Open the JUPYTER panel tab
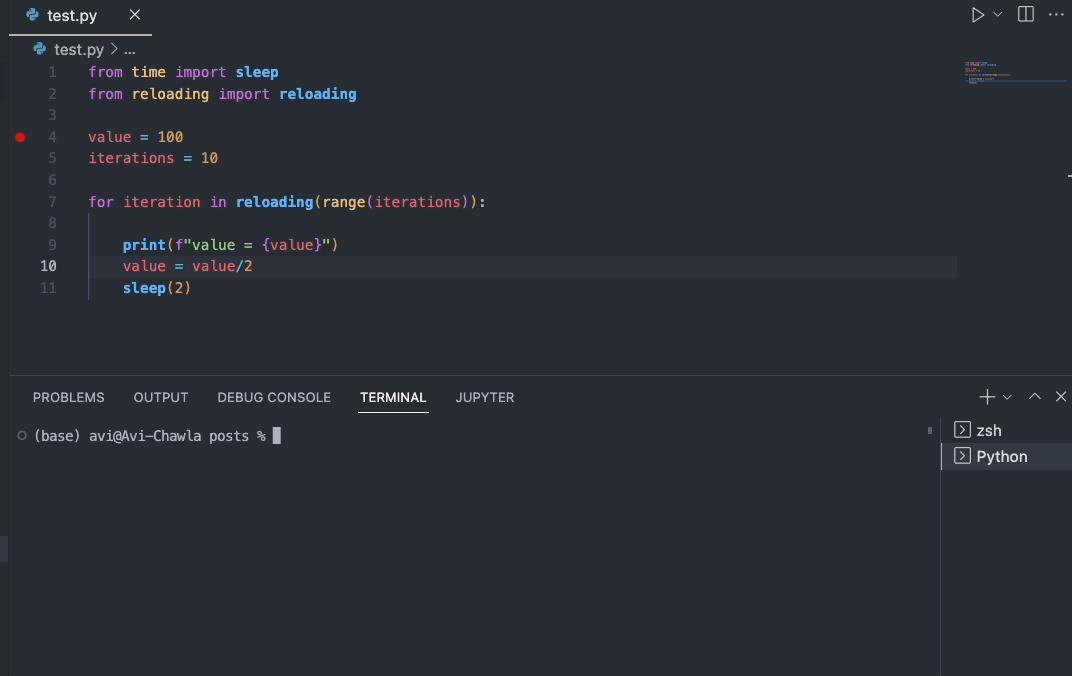 tap(485, 397)
